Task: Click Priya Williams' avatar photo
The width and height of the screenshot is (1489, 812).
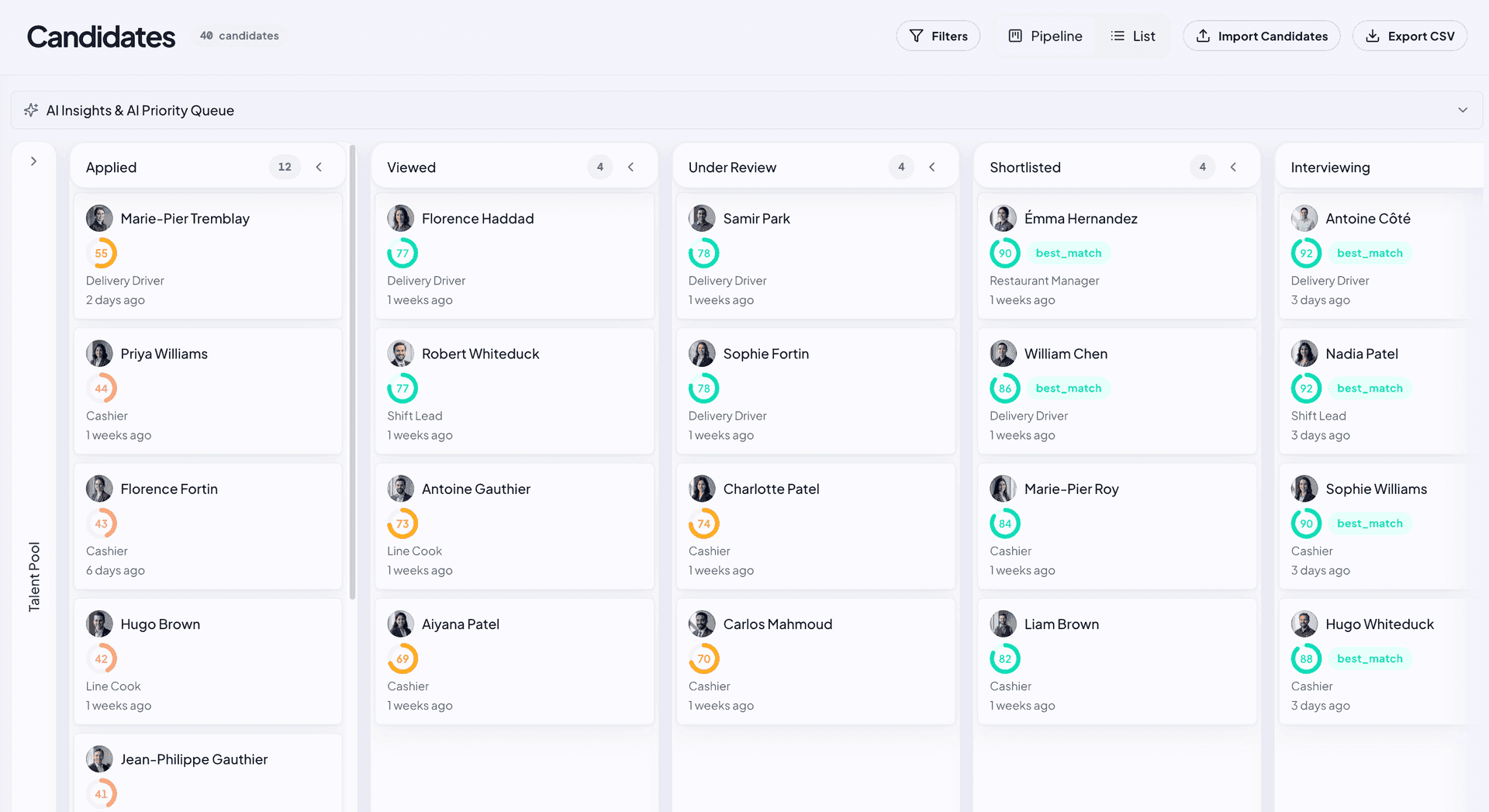Action: (99, 354)
